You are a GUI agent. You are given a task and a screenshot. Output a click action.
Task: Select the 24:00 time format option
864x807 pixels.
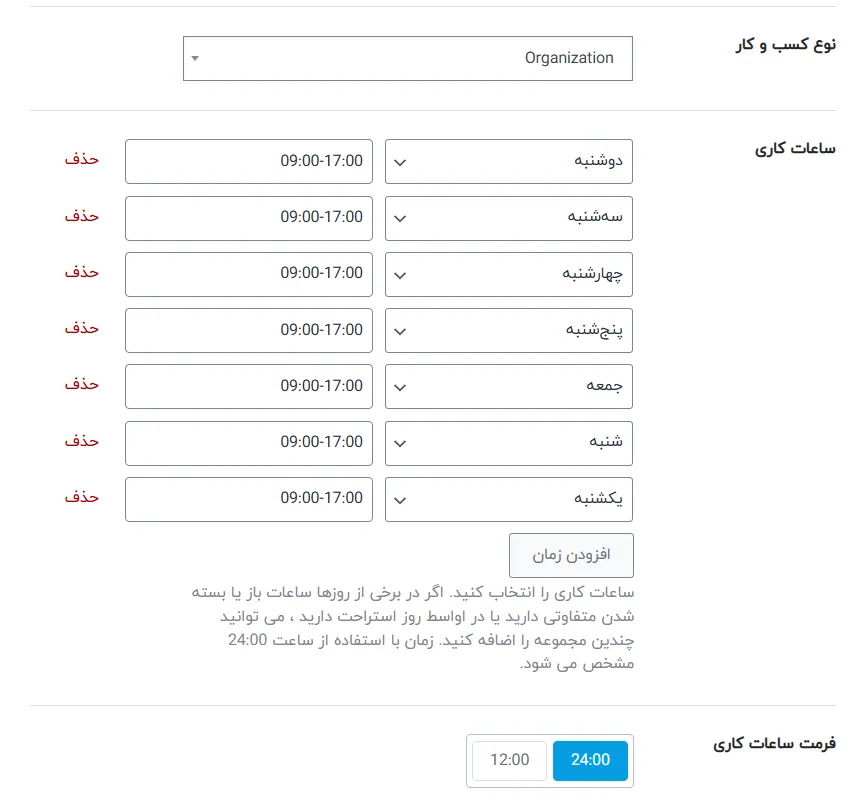tap(590, 760)
